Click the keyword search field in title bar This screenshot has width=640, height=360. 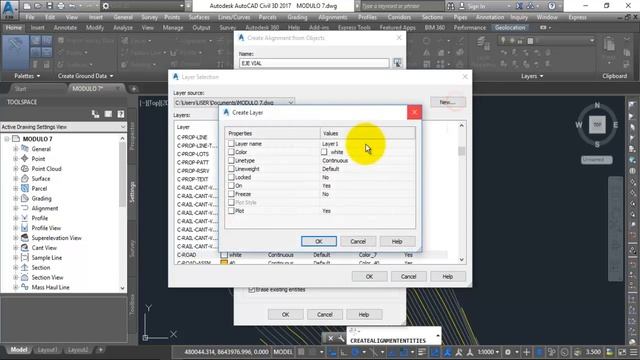[x=402, y=6]
